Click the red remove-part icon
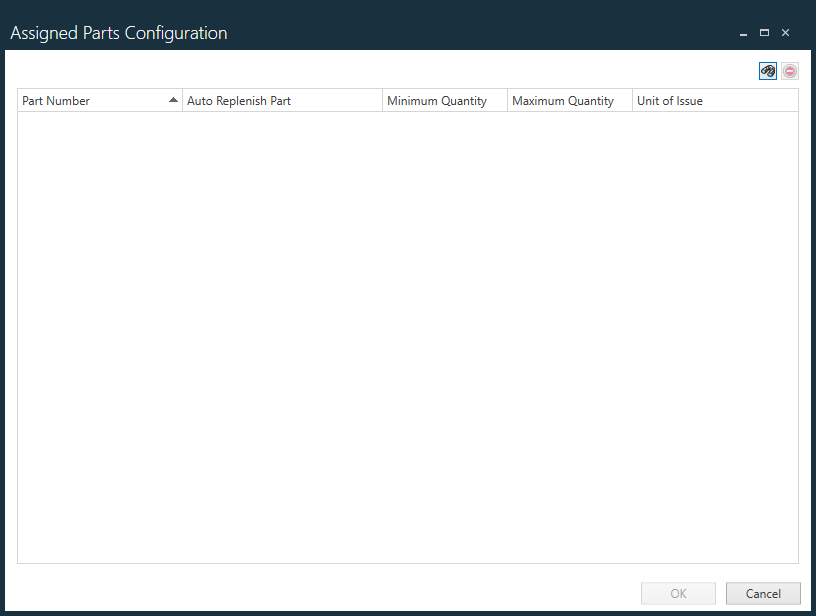 [790, 71]
